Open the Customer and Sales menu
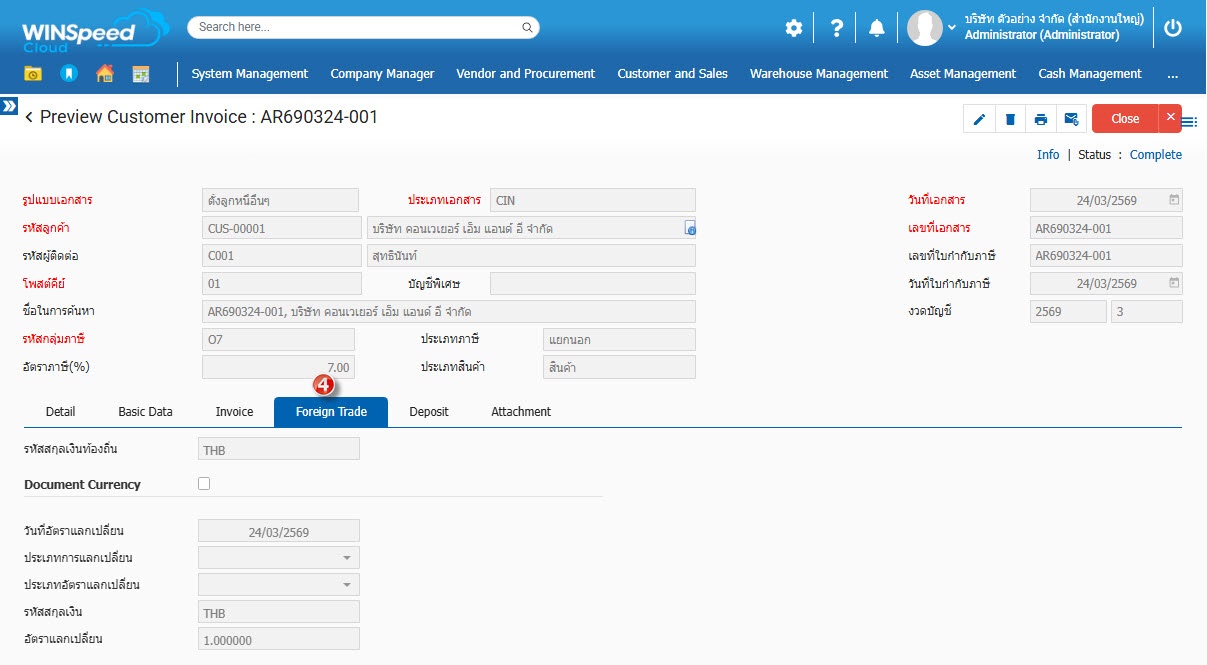This screenshot has height=665, width=1207. pyautogui.click(x=672, y=74)
